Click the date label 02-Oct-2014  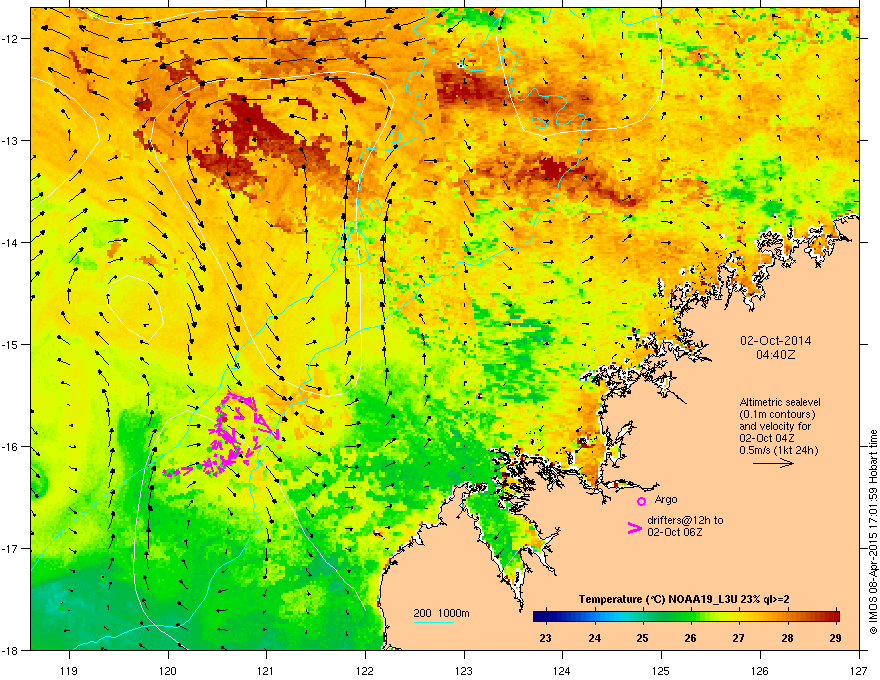click(x=776, y=341)
